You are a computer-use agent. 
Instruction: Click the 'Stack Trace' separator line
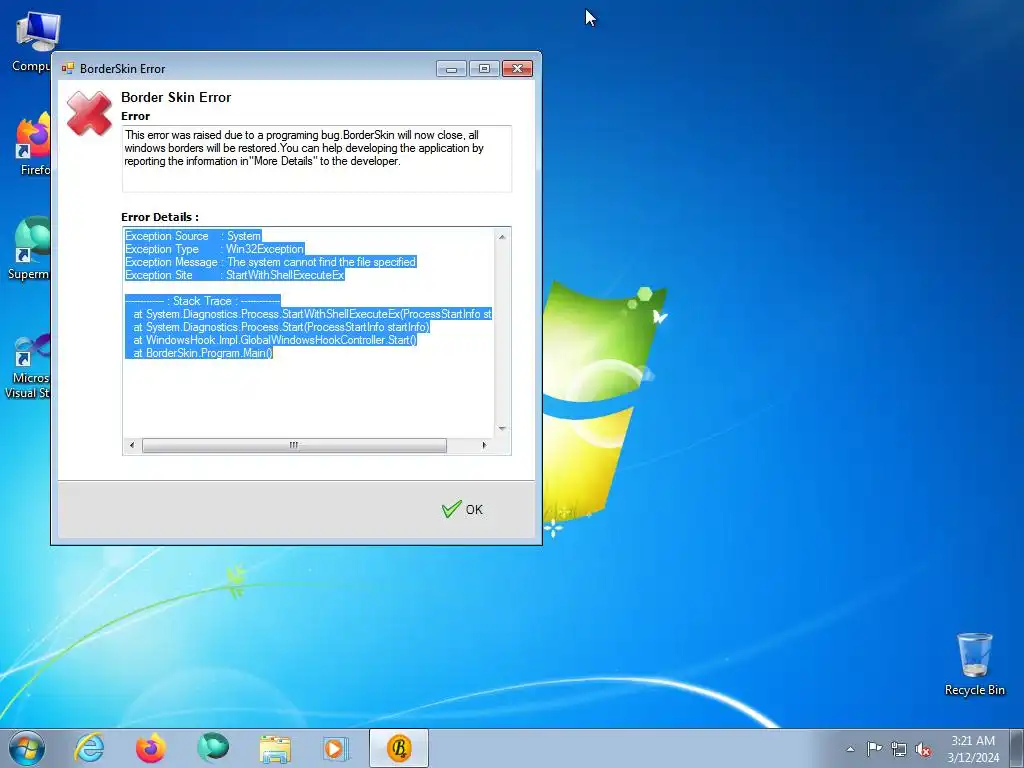[x=202, y=301]
